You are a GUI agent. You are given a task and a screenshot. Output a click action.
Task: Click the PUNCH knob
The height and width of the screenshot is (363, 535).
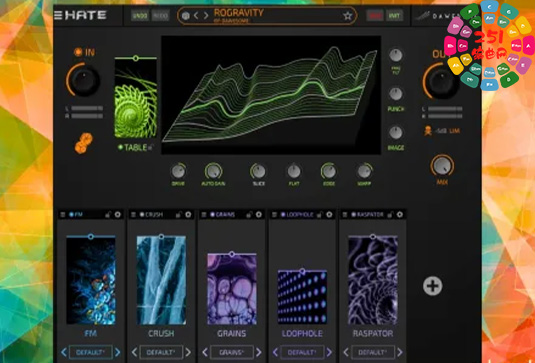[x=396, y=94]
